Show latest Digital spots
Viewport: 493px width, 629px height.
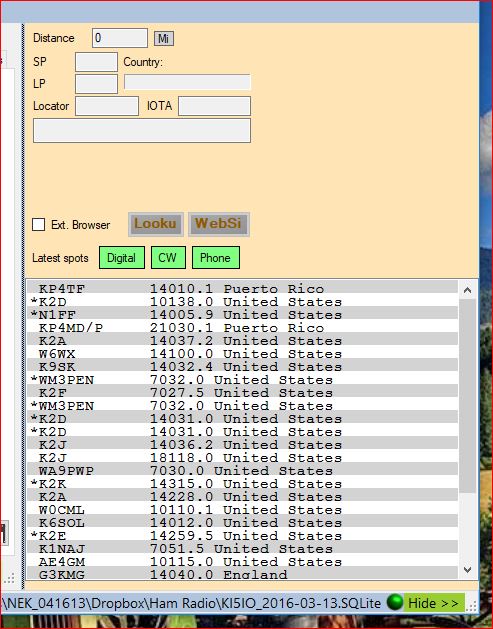pyautogui.click(x=122, y=258)
